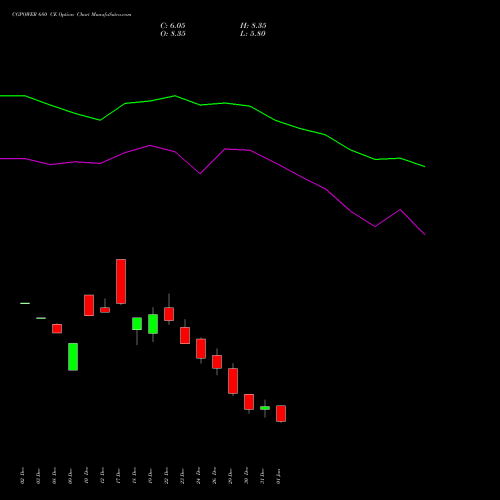
Task: Click the low value L: 5.80
Action: tap(253, 34)
